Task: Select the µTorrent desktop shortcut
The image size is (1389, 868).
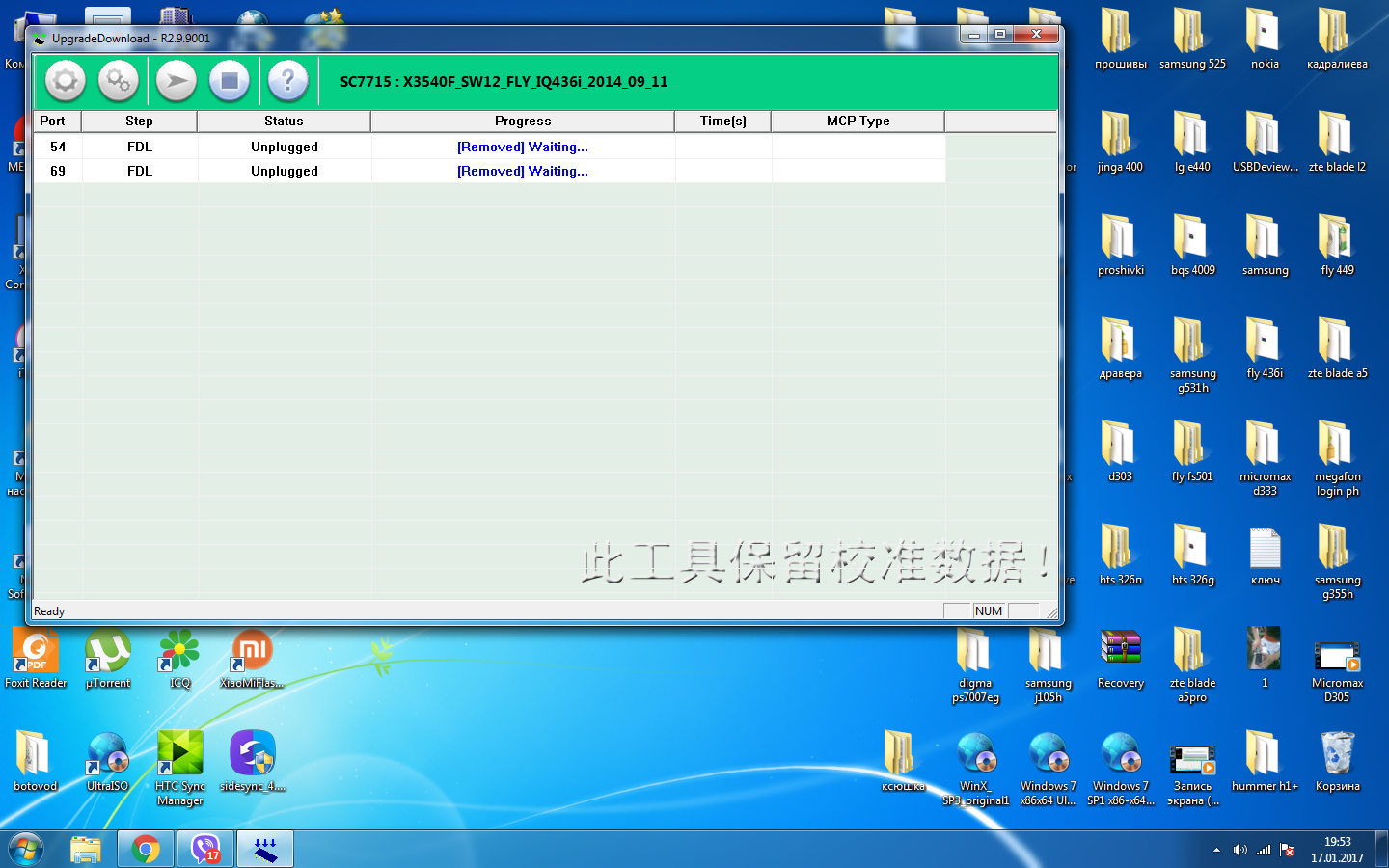Action: [x=108, y=659]
